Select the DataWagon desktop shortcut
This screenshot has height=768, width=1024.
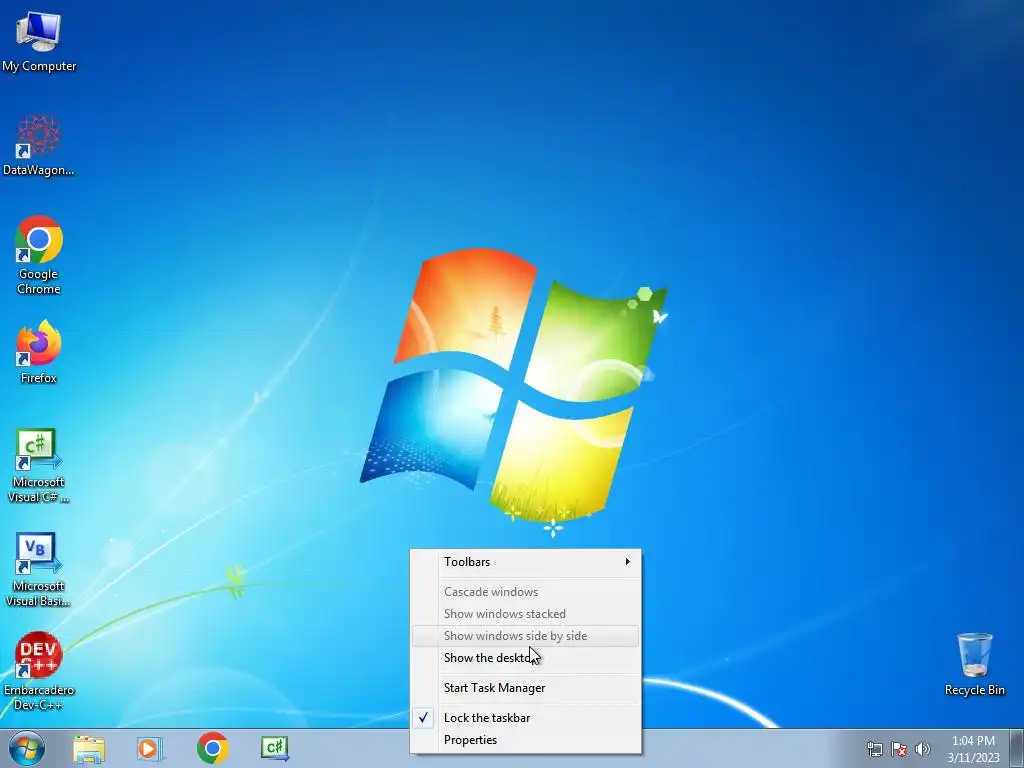[39, 145]
